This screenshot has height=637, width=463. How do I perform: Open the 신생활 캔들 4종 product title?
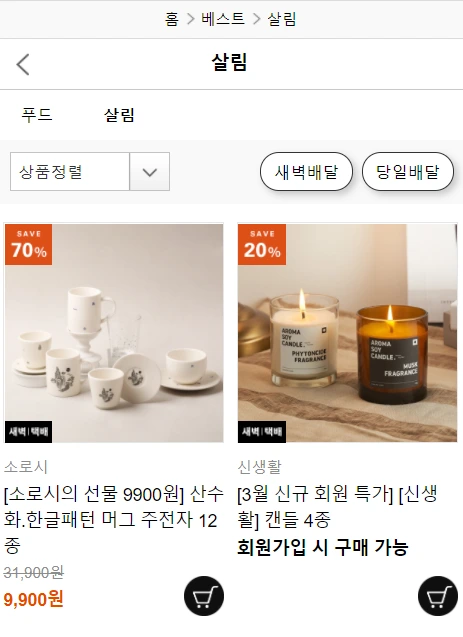click(x=337, y=507)
